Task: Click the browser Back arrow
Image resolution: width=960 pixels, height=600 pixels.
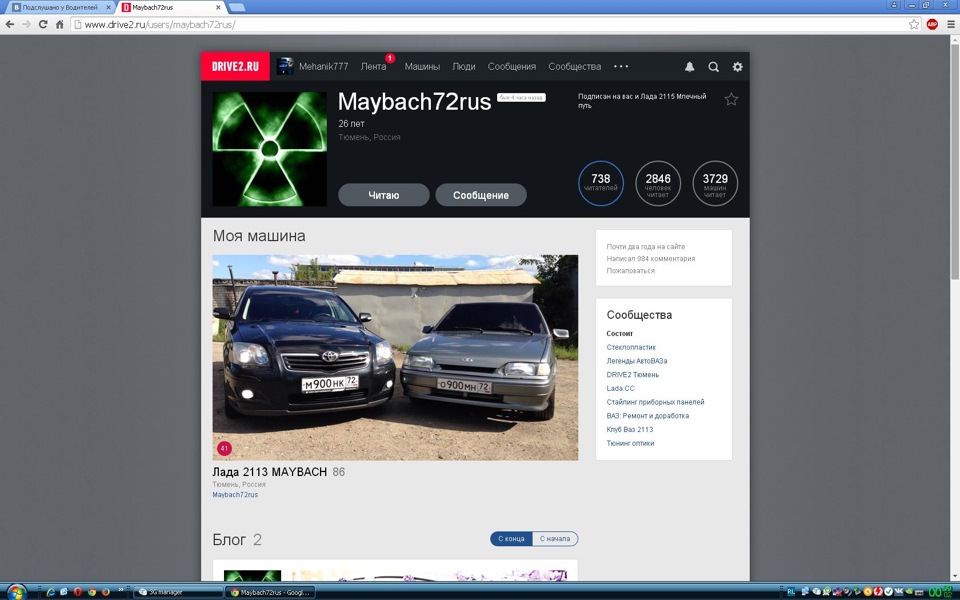Action: [x=10, y=24]
